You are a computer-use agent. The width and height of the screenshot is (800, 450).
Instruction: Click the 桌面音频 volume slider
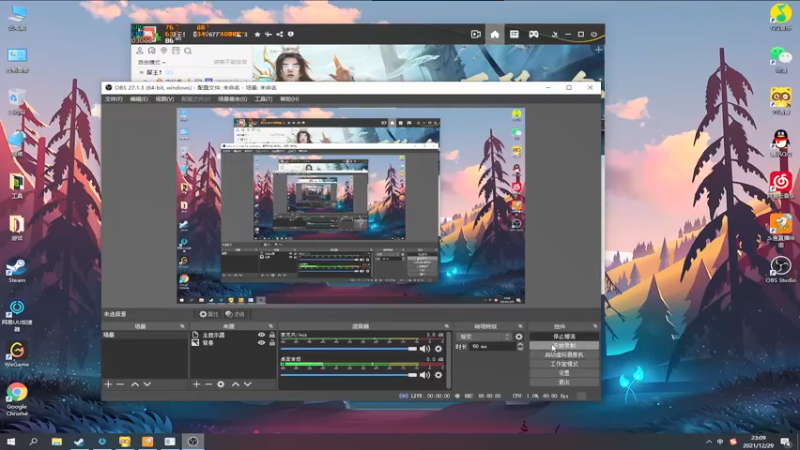(x=348, y=375)
